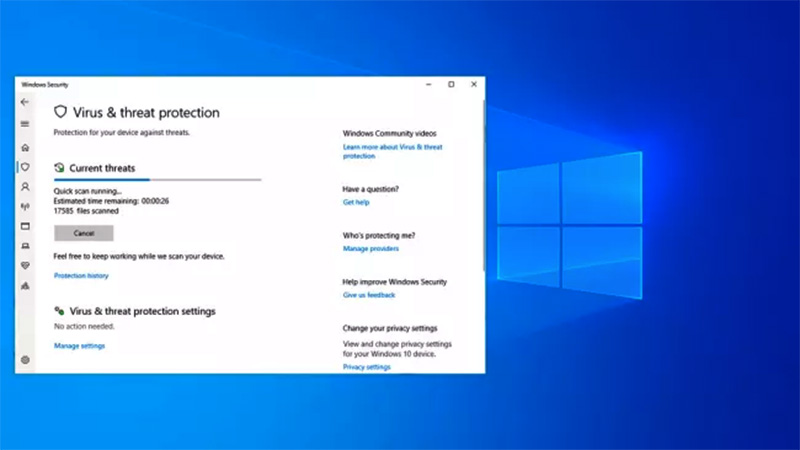Click Manage settings under protection settings
Viewport: 800px width, 450px height.
[x=79, y=346]
